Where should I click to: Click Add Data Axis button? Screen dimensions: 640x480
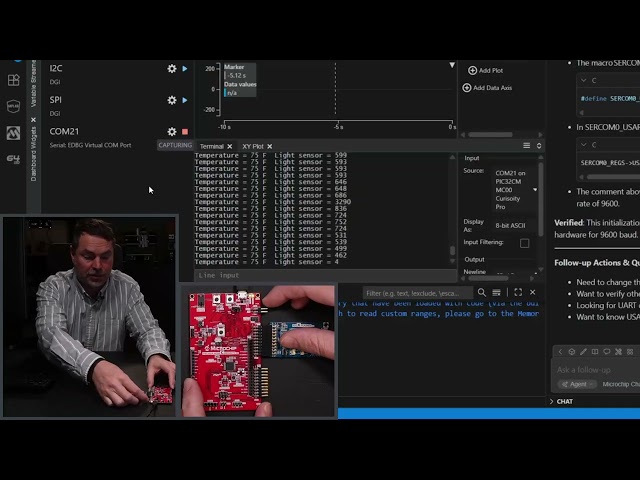487,88
